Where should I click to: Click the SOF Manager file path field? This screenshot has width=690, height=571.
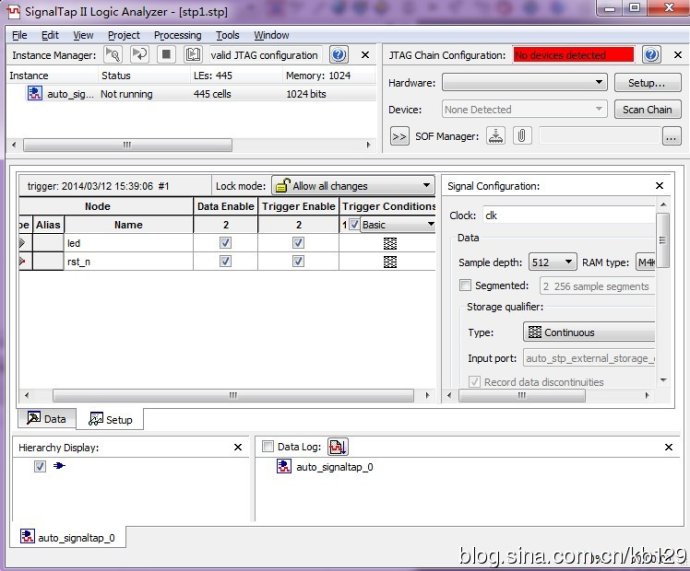click(599, 136)
